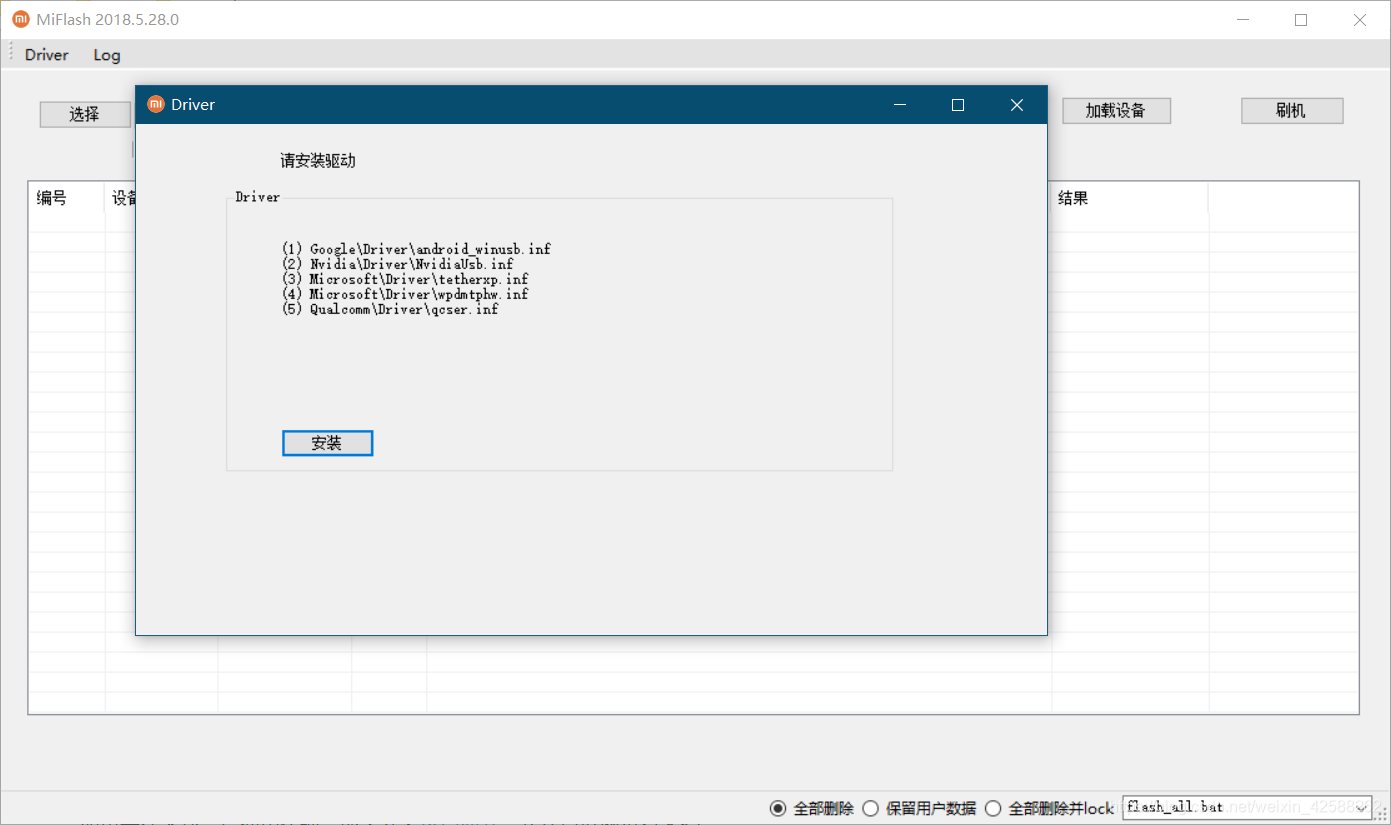The height and width of the screenshot is (825, 1391).
Task: Click the Driver group box label
Action: point(258,197)
